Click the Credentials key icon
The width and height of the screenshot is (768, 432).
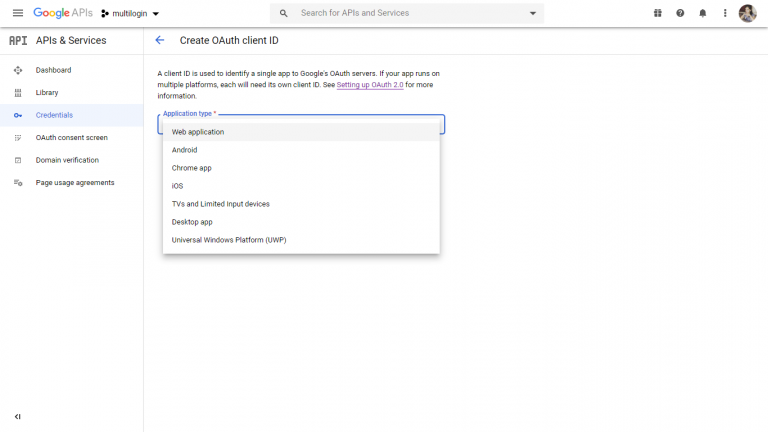(x=18, y=115)
